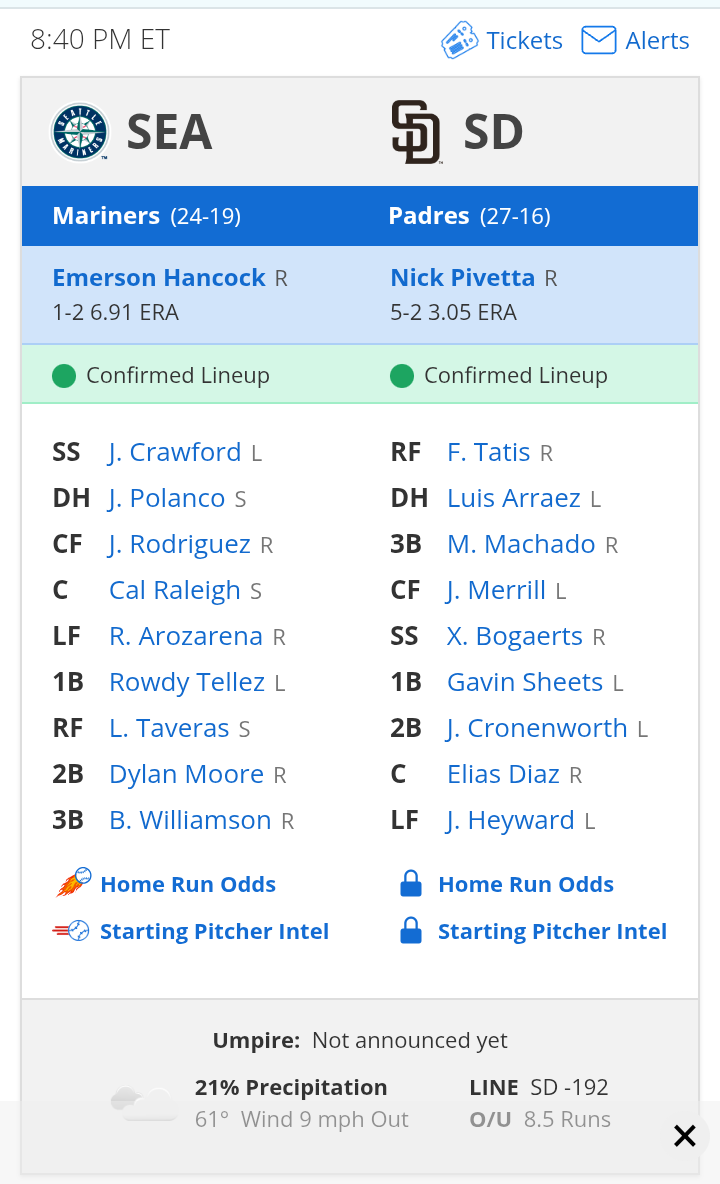The image size is (720, 1184).
Task: Close the bottom banner with the X
Action: (685, 1136)
